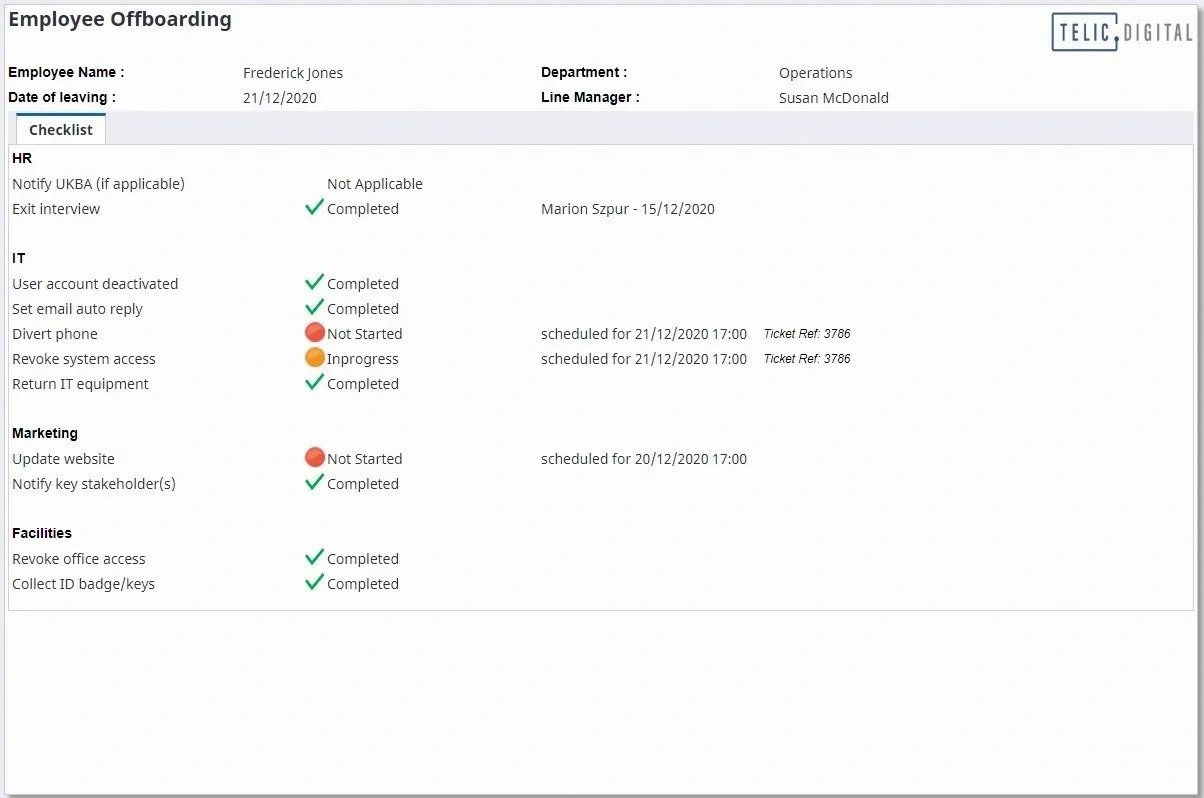The width and height of the screenshot is (1204, 798).
Task: Click Ticket Ref 3786 on Revoke system access row
Action: (806, 359)
